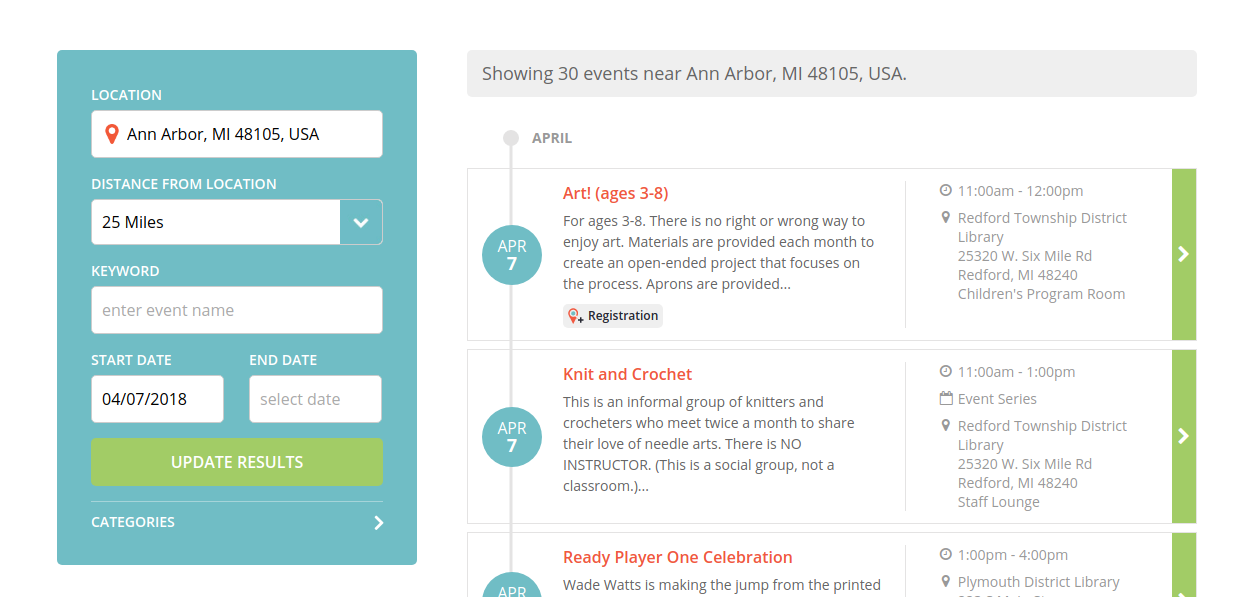Click clock icon beside 1:00pm - 4:00pm
The height and width of the screenshot is (597, 1249).
(x=945, y=554)
